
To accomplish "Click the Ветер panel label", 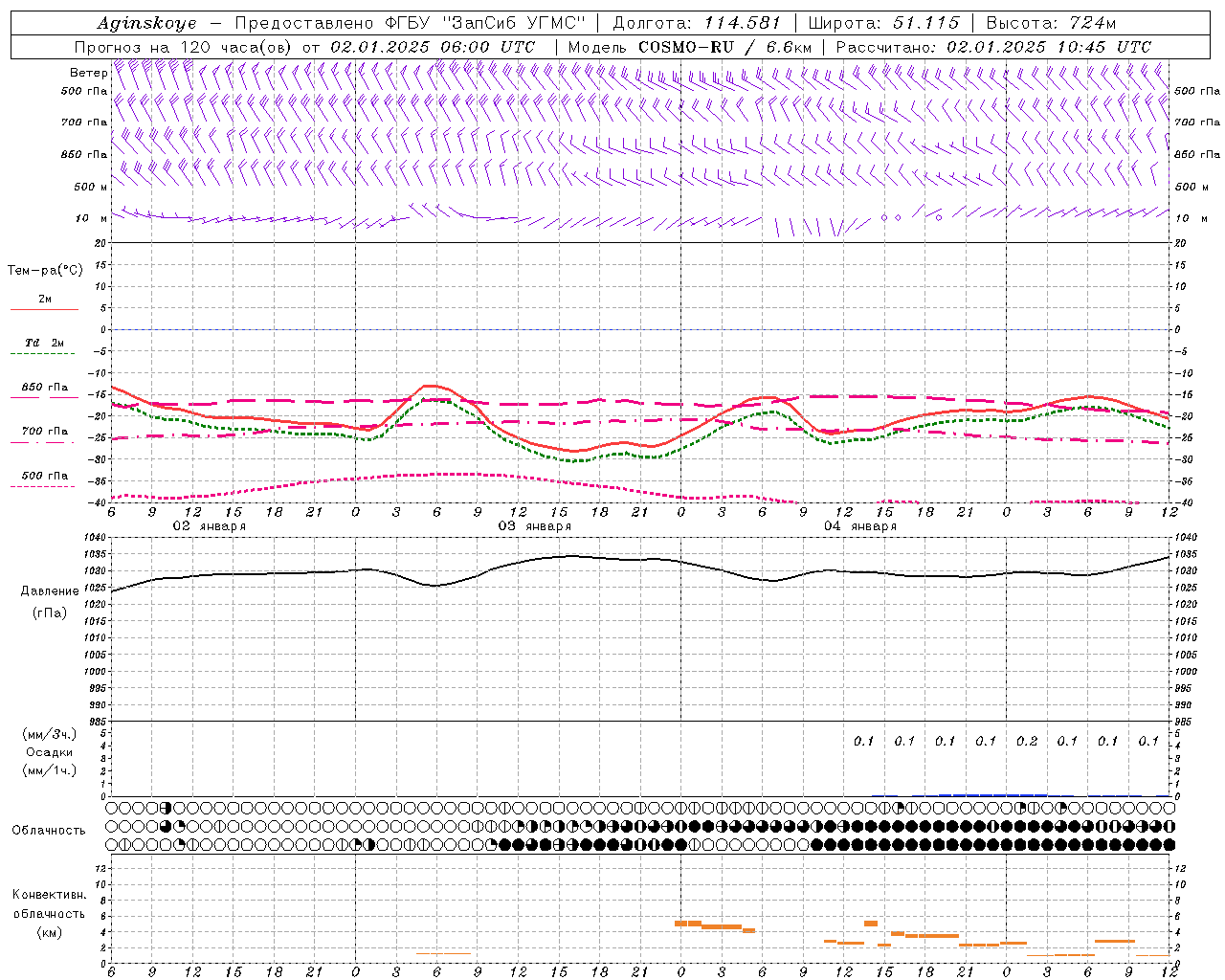I will point(88,73).
